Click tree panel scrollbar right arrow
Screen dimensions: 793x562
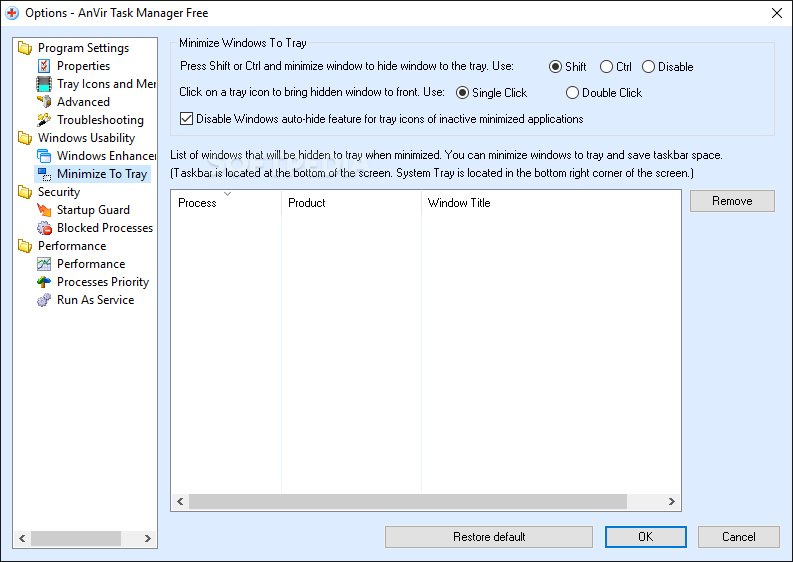tap(148, 538)
